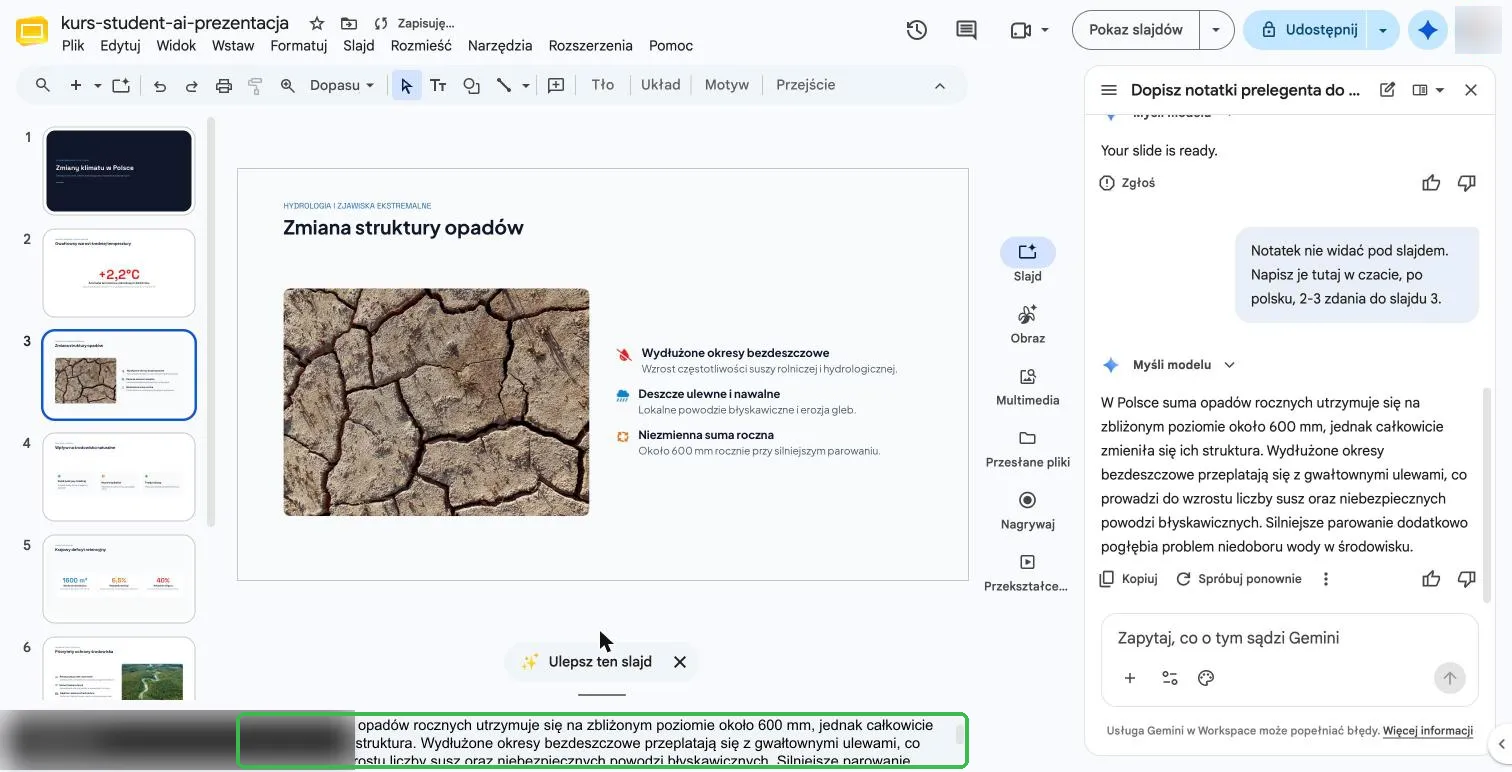Click the paint format icon

[255, 85]
